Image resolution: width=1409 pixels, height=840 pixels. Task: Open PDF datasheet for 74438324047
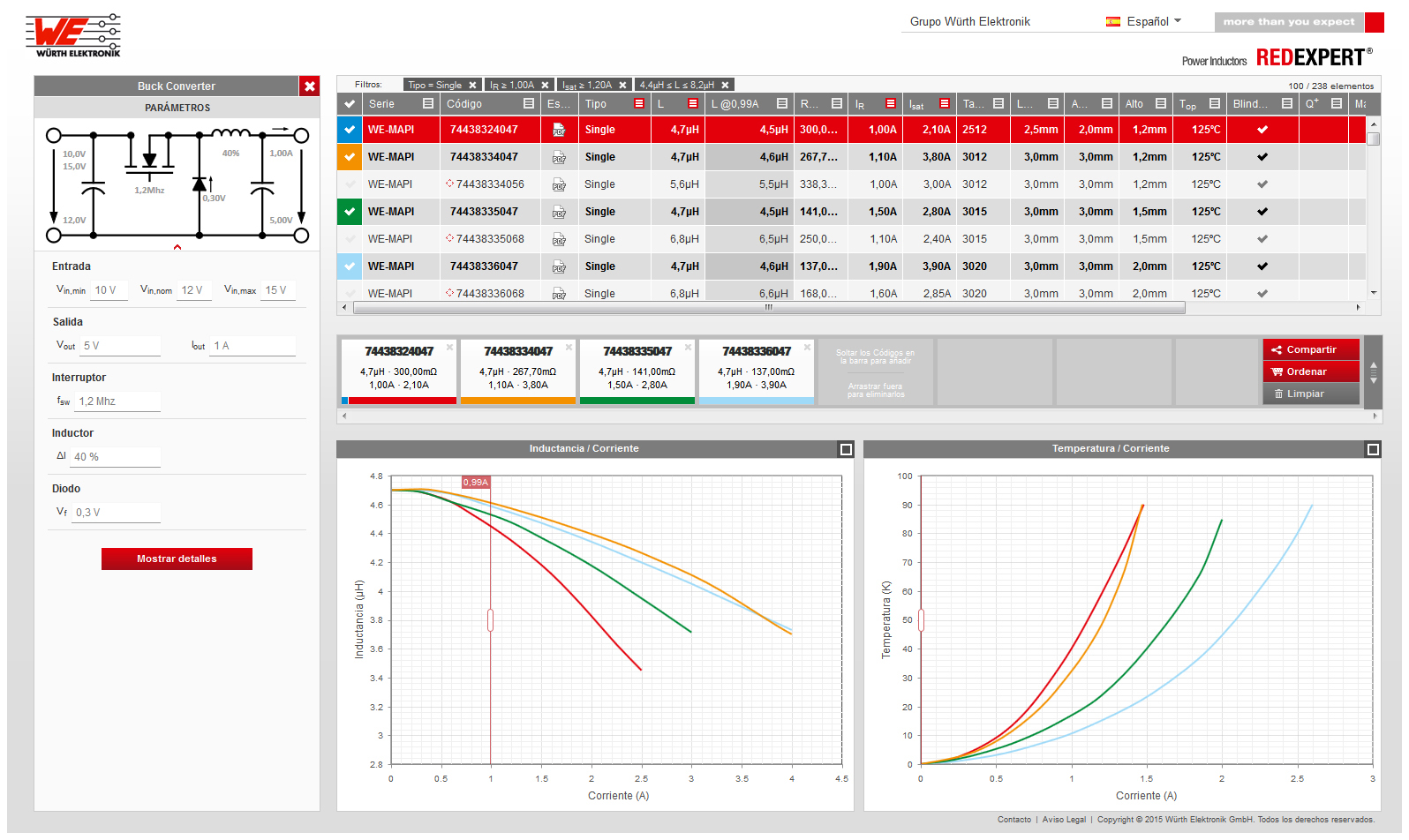coord(559,130)
